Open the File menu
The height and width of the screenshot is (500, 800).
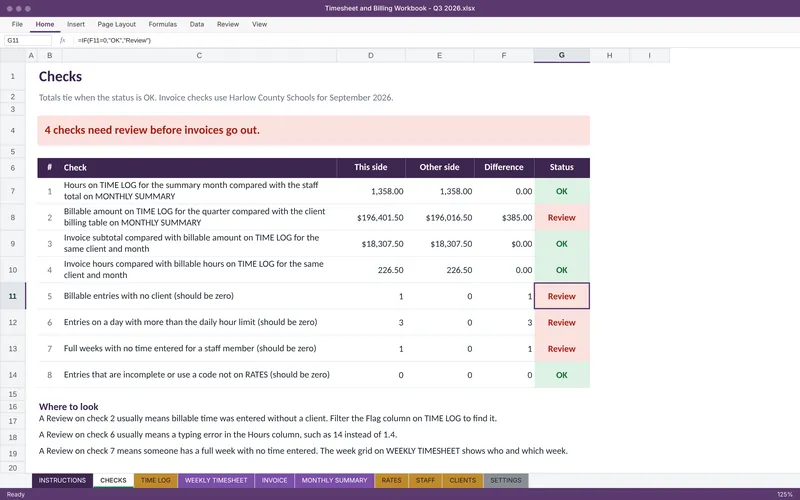tap(17, 24)
